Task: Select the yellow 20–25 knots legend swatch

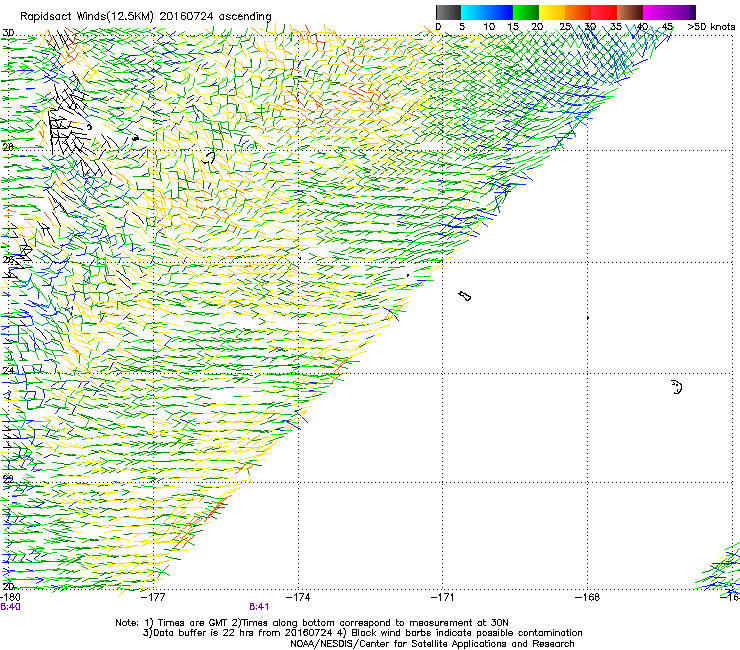Action: tap(552, 12)
